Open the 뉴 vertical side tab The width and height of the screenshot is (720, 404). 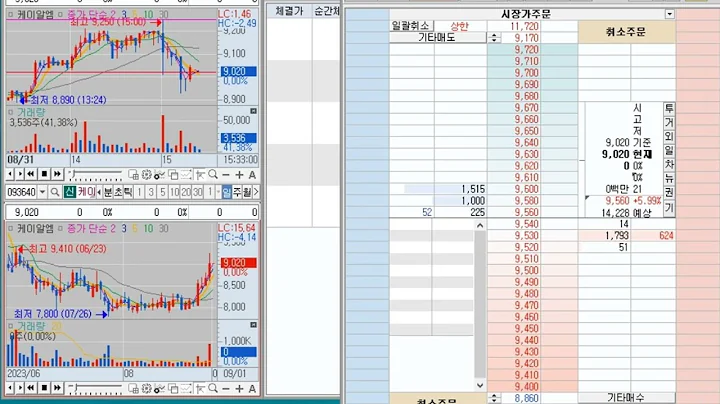click(669, 178)
